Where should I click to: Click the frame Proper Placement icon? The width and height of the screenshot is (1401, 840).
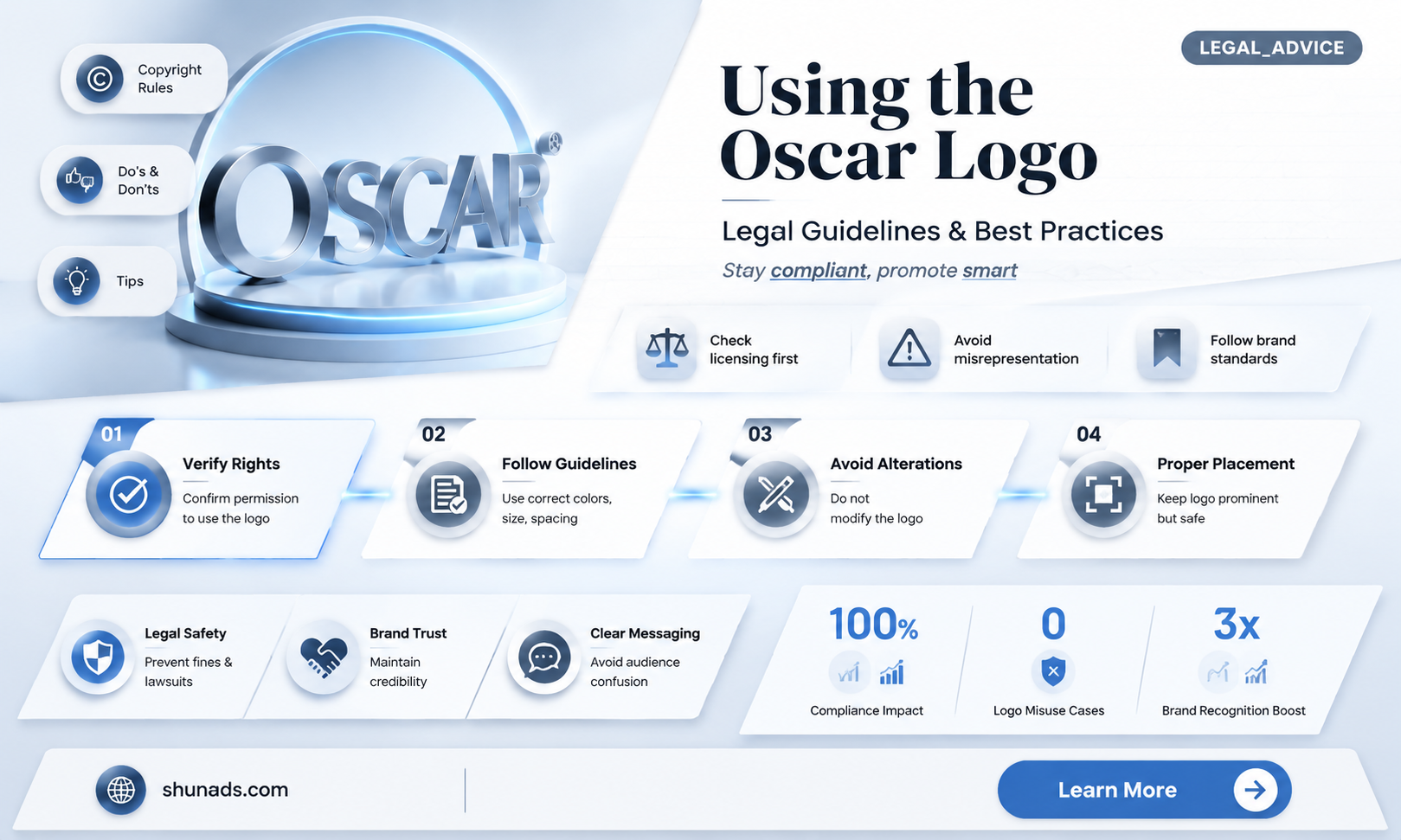(1103, 495)
